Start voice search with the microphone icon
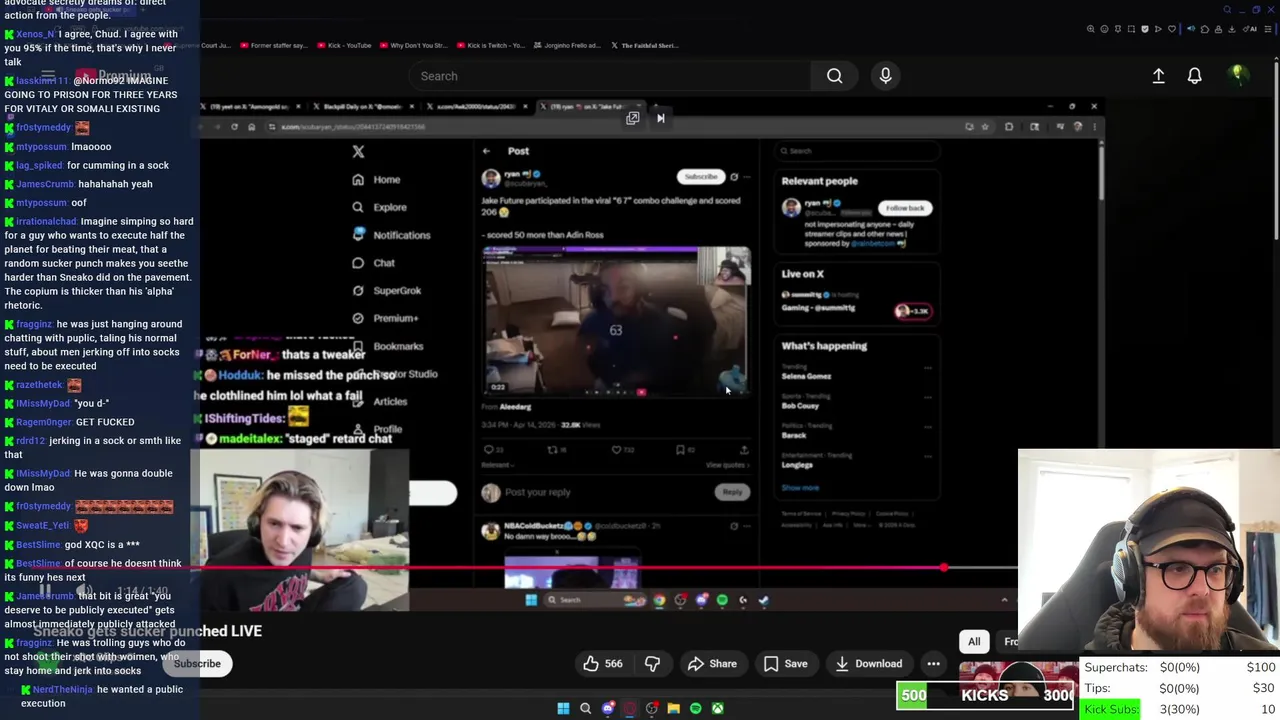The image size is (1280, 720). (885, 76)
